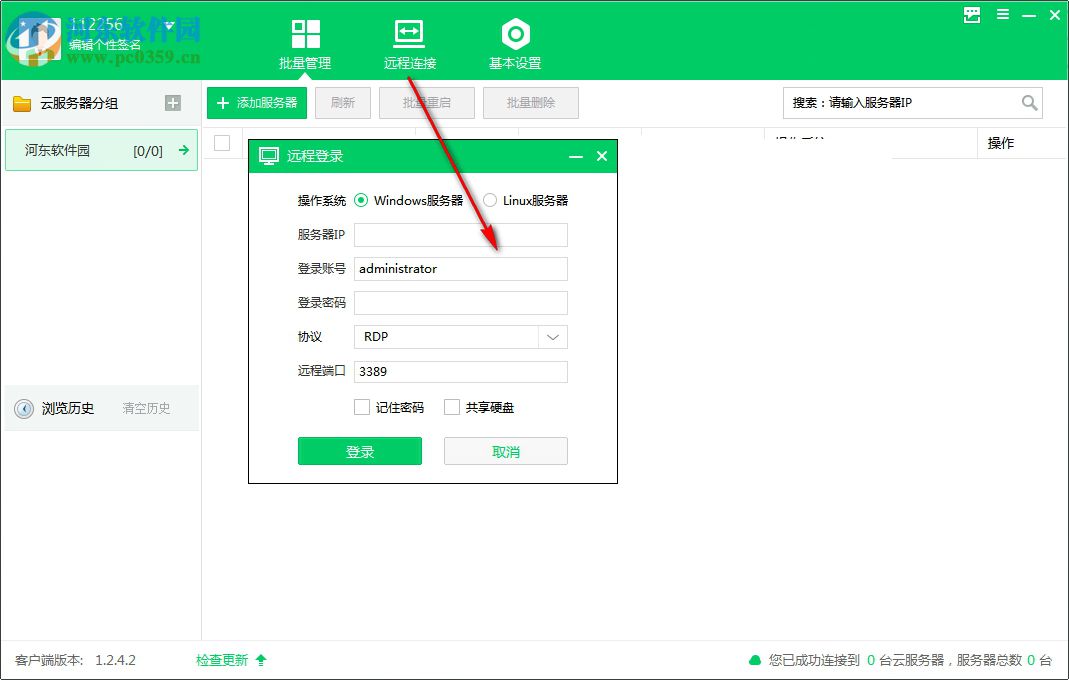Screen dimensions: 1069x680
Task: Click the search magnifier icon
Action: (1030, 102)
